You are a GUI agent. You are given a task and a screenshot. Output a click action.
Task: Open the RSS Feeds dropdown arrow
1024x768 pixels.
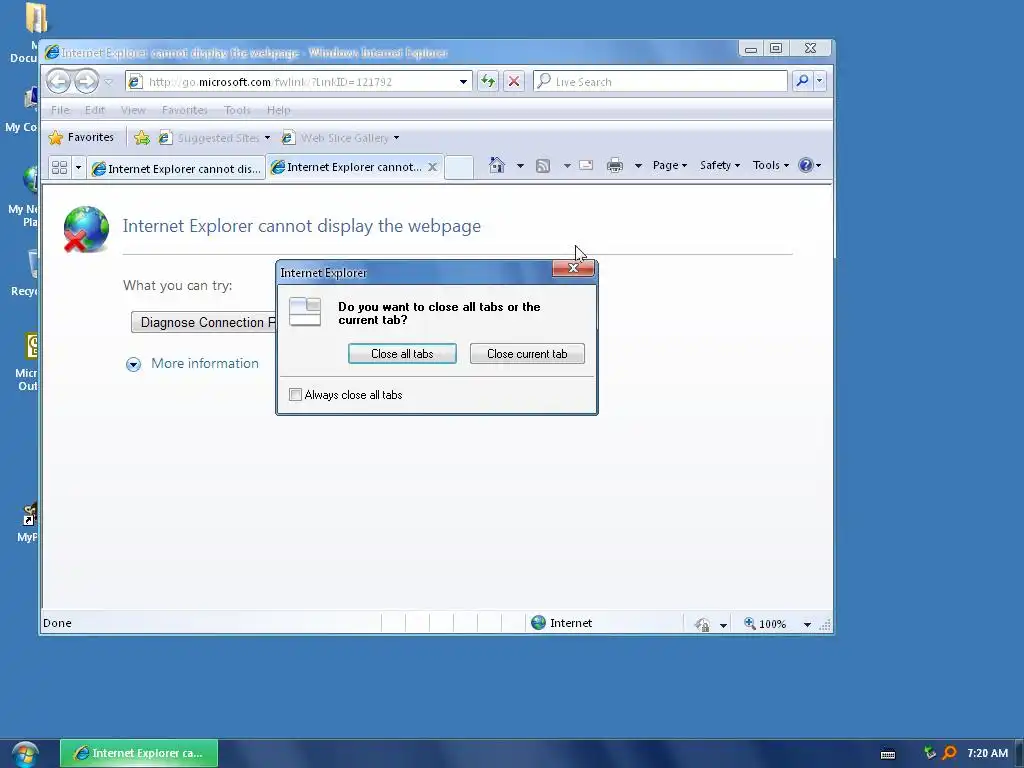coord(568,166)
